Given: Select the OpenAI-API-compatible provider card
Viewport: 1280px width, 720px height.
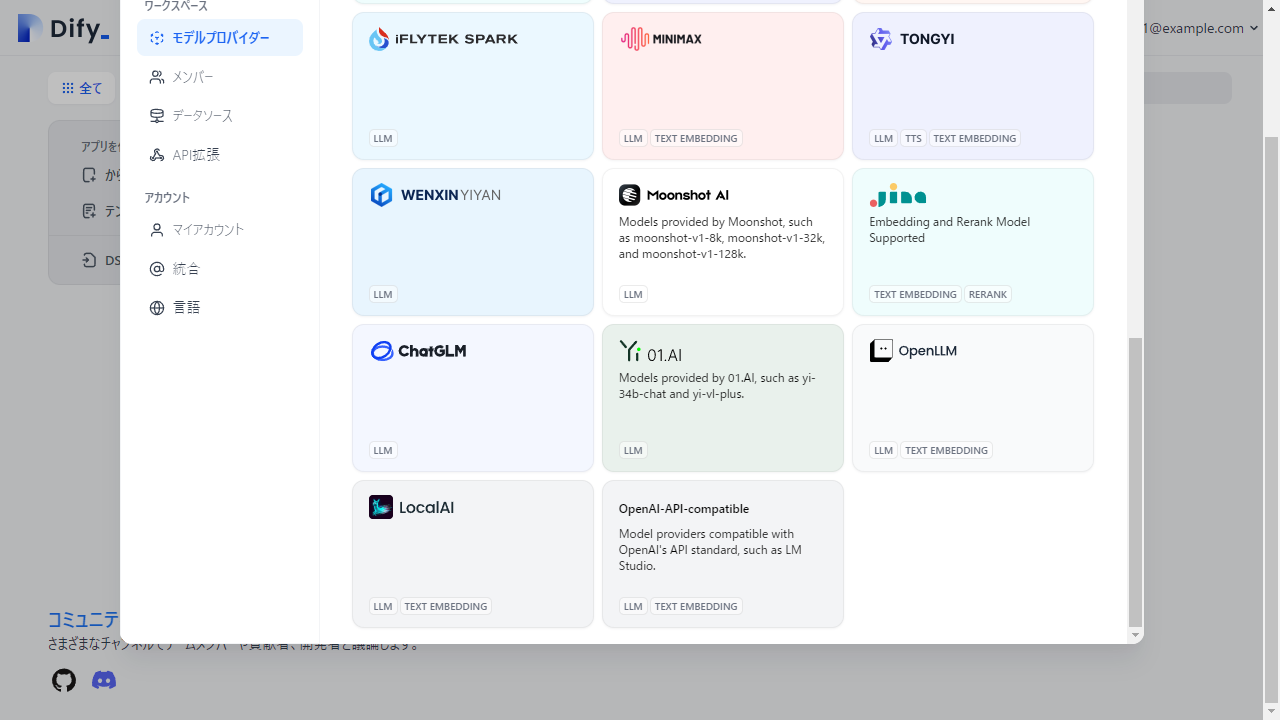Looking at the screenshot, I should click(x=722, y=553).
